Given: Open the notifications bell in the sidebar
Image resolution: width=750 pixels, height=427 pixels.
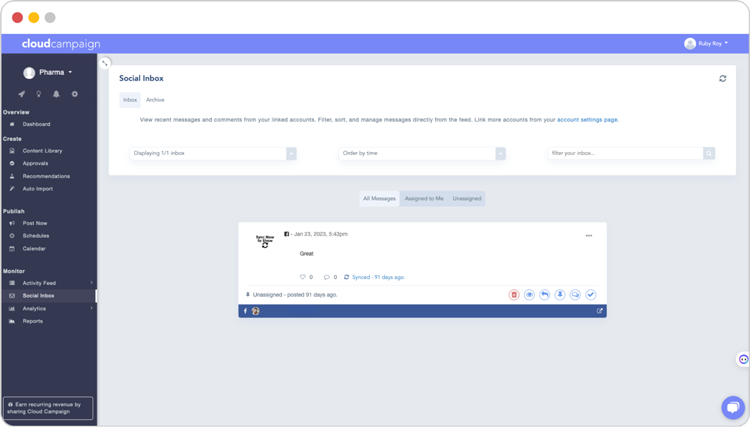Looking at the screenshot, I should pos(56,94).
